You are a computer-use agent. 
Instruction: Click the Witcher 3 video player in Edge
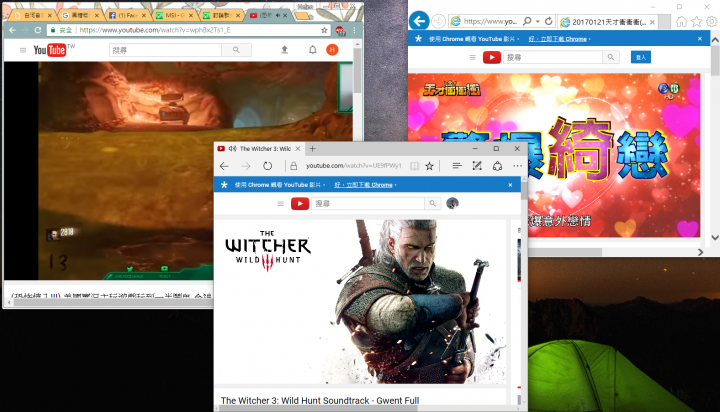click(360, 301)
